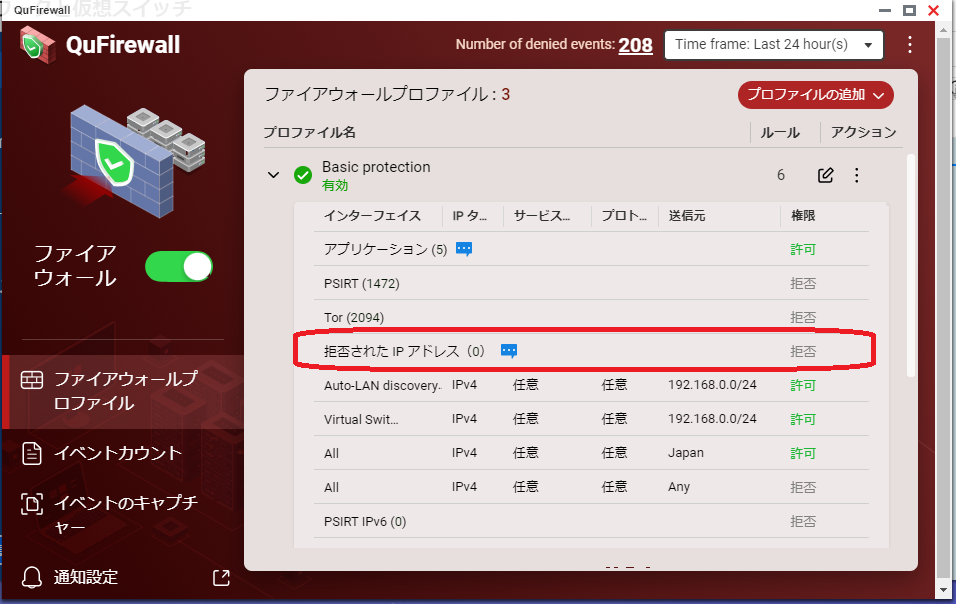
Task: Click the denied events count 208 link
Action: coord(635,45)
